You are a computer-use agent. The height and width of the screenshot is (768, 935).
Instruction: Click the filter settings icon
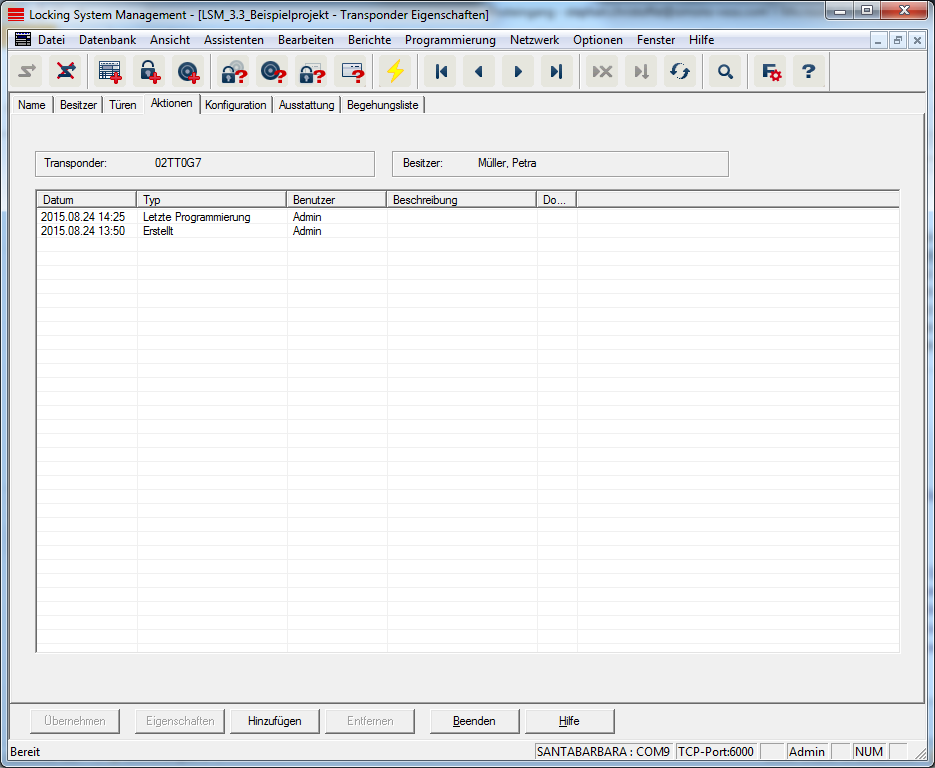[x=770, y=72]
